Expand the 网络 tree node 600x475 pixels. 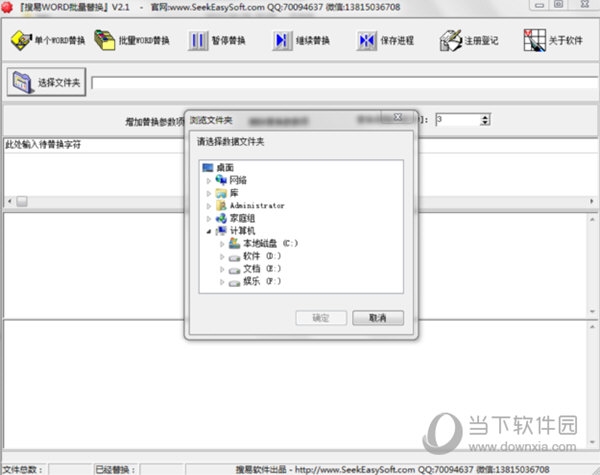pos(209,180)
